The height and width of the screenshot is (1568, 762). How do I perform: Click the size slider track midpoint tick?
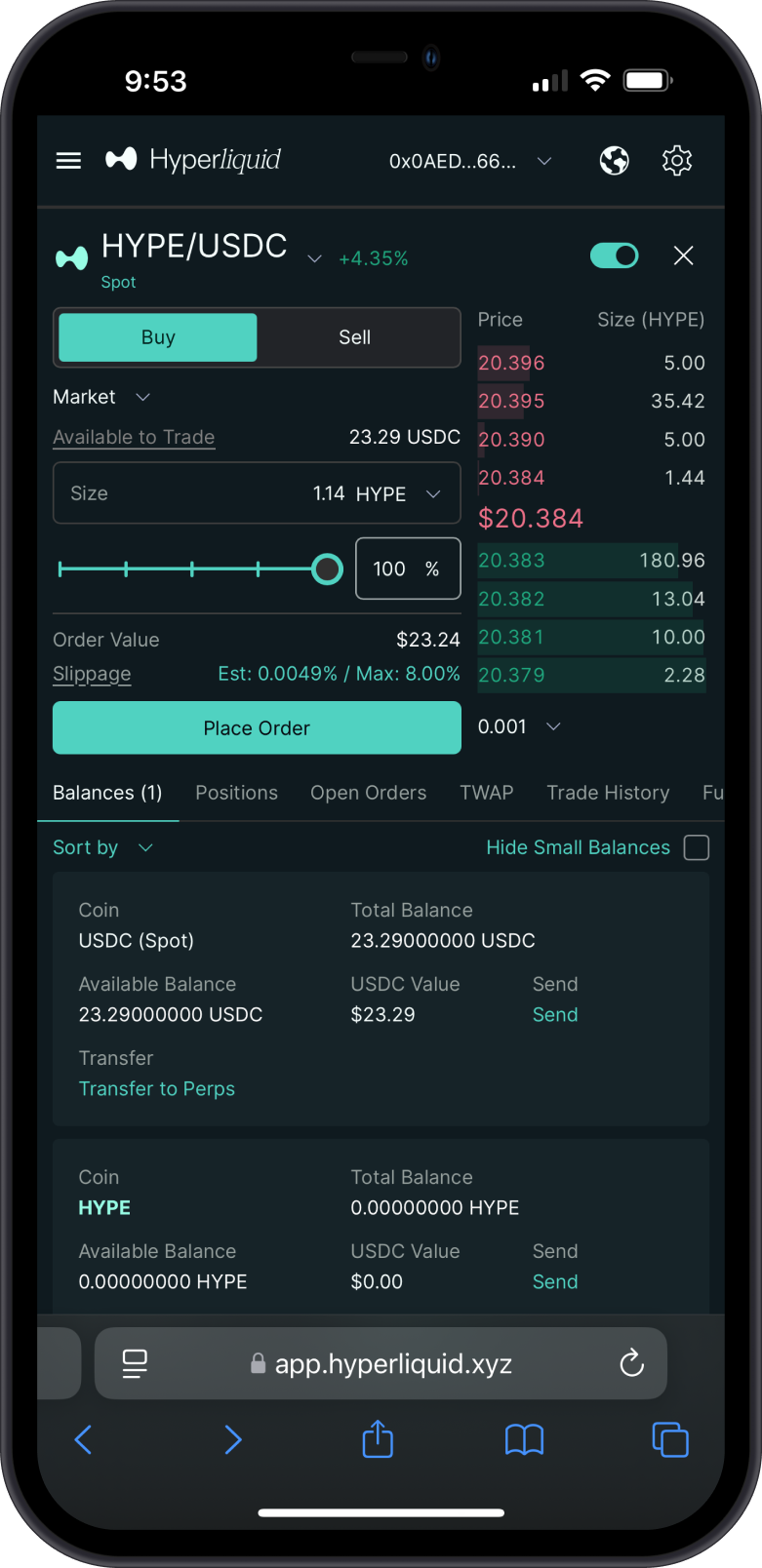192,568
